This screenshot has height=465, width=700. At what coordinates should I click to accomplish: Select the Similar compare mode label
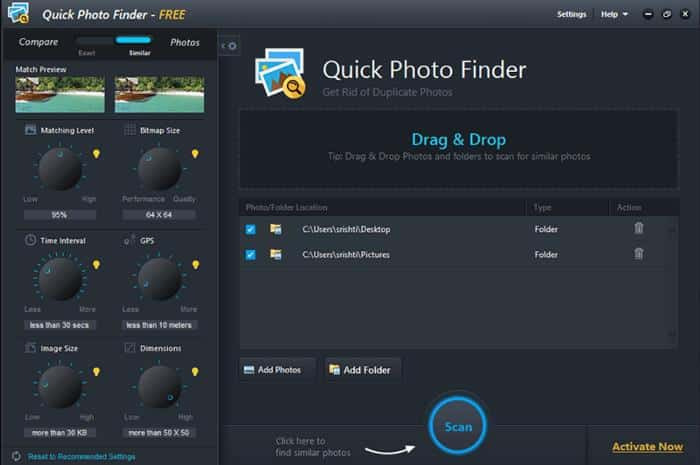pos(140,53)
